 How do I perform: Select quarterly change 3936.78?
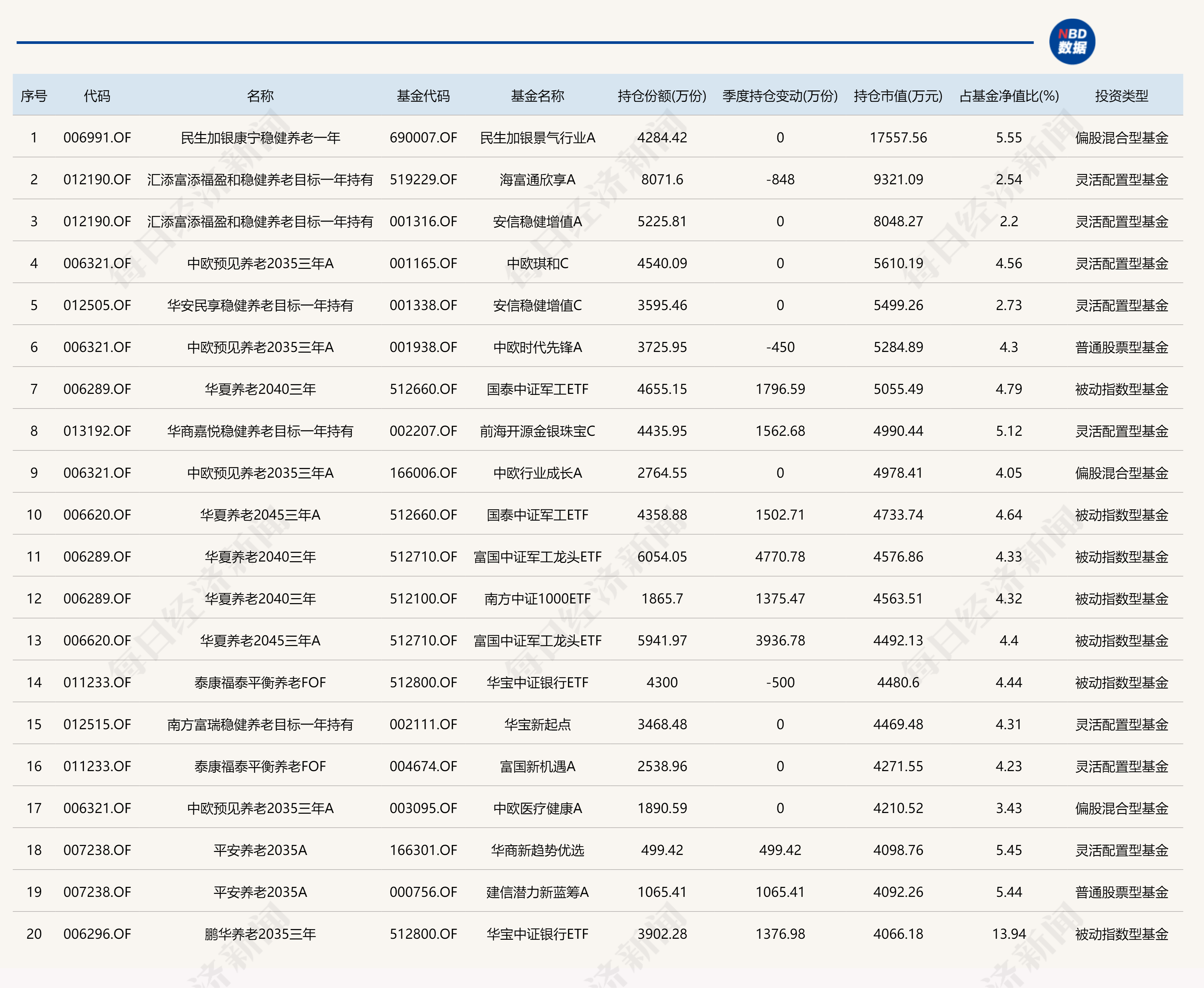tap(780, 641)
